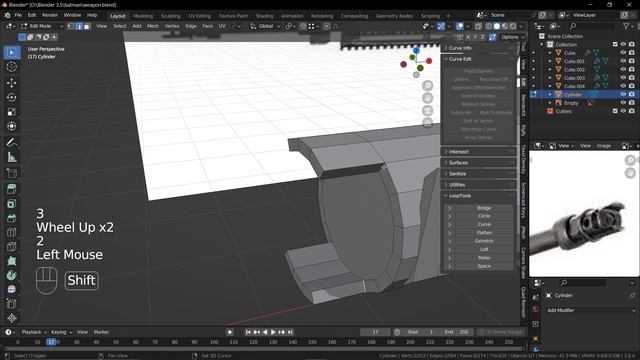Open the Global transform orientation dropdown
This screenshot has width=640, height=360.
tap(266, 26)
